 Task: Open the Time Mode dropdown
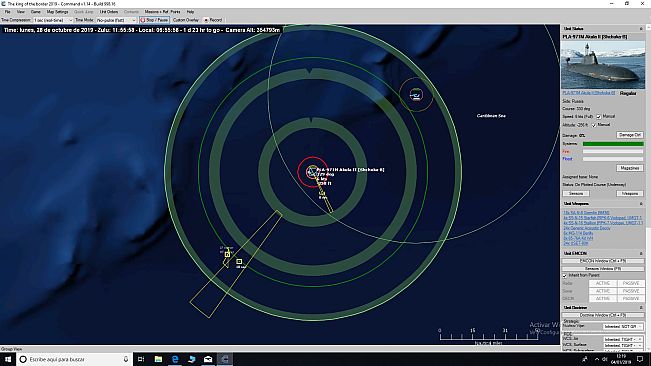click(116, 20)
